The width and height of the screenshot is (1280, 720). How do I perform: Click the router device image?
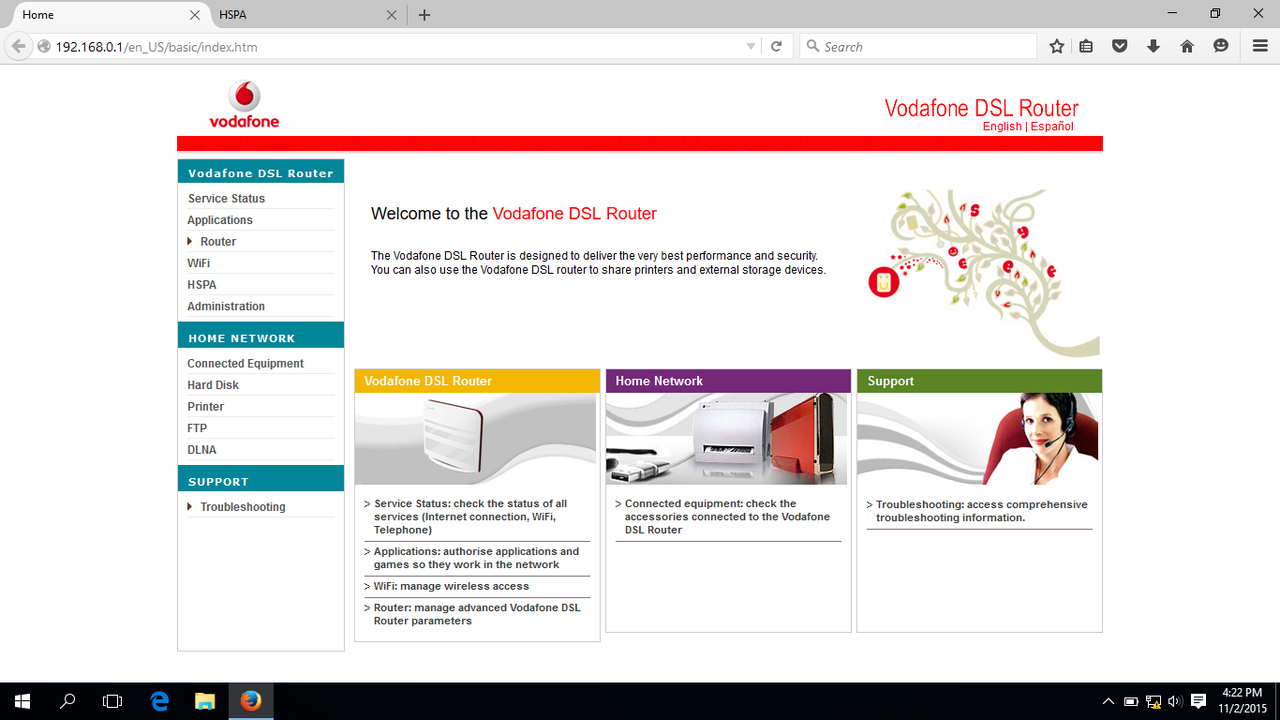(x=477, y=438)
